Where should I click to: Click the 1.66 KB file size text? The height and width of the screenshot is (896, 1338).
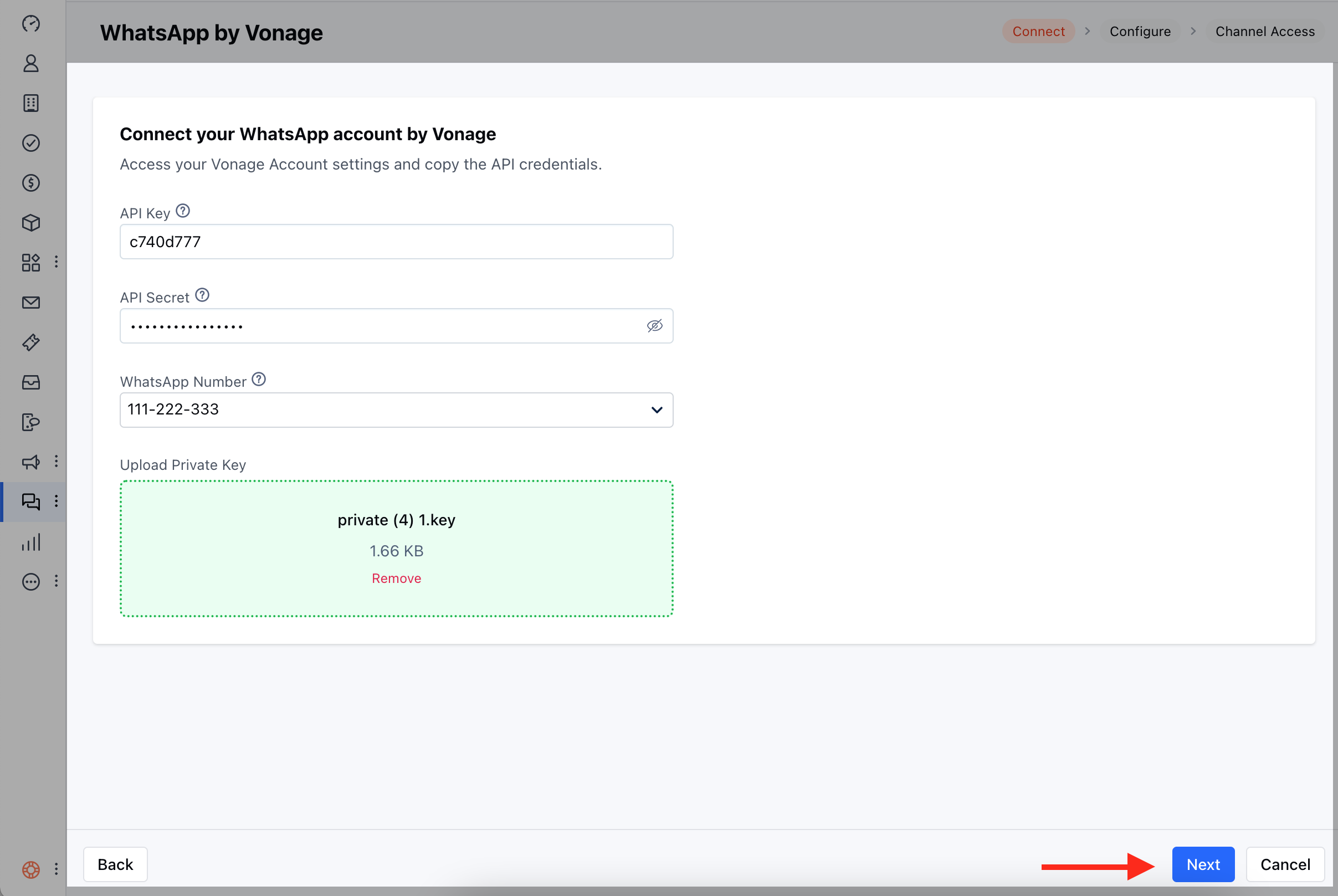(397, 551)
